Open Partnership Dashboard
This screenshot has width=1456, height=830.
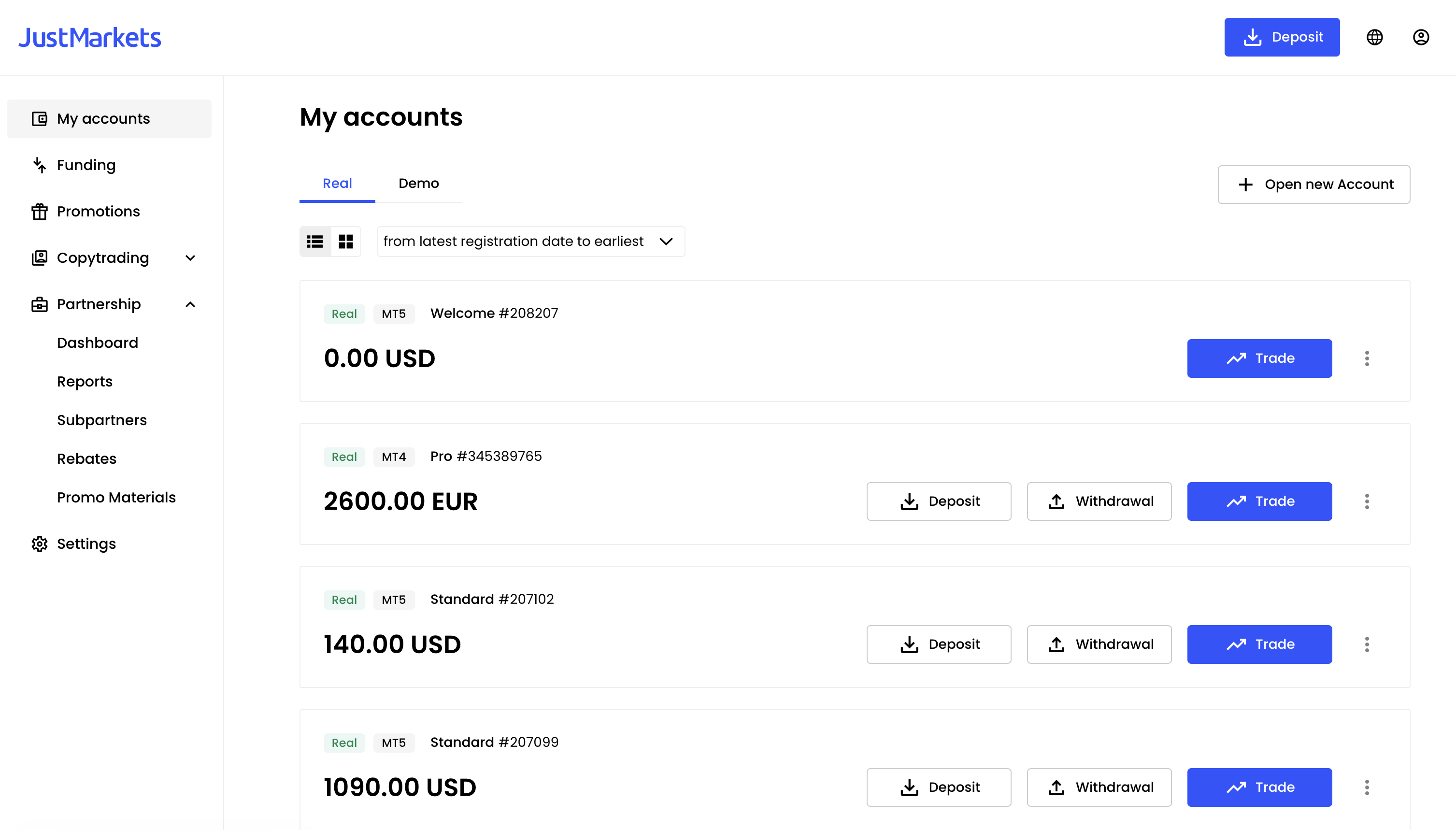tap(98, 343)
